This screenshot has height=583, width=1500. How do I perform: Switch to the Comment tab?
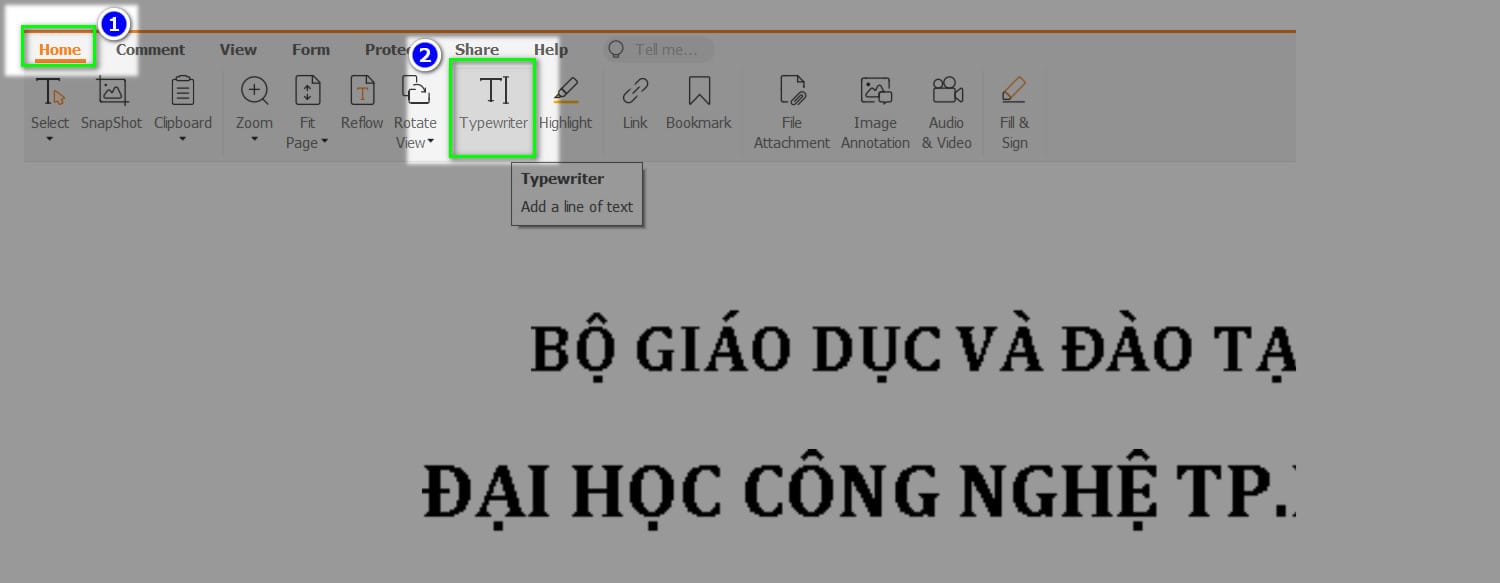tap(150, 49)
